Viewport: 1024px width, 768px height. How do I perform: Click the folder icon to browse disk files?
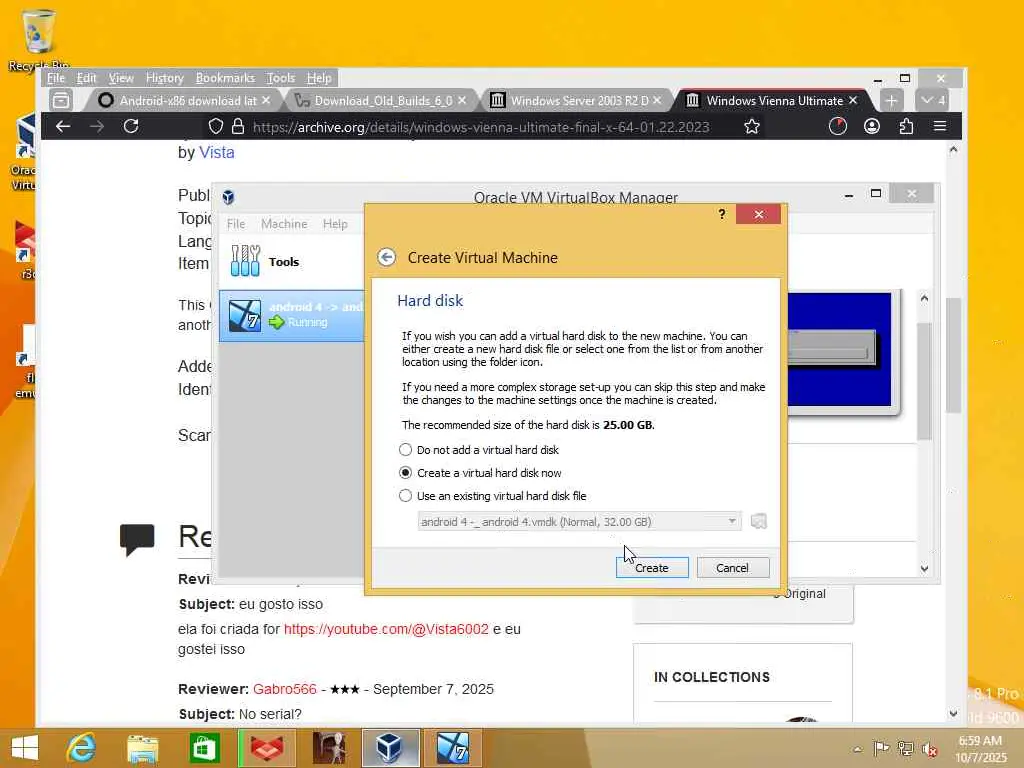coord(758,521)
